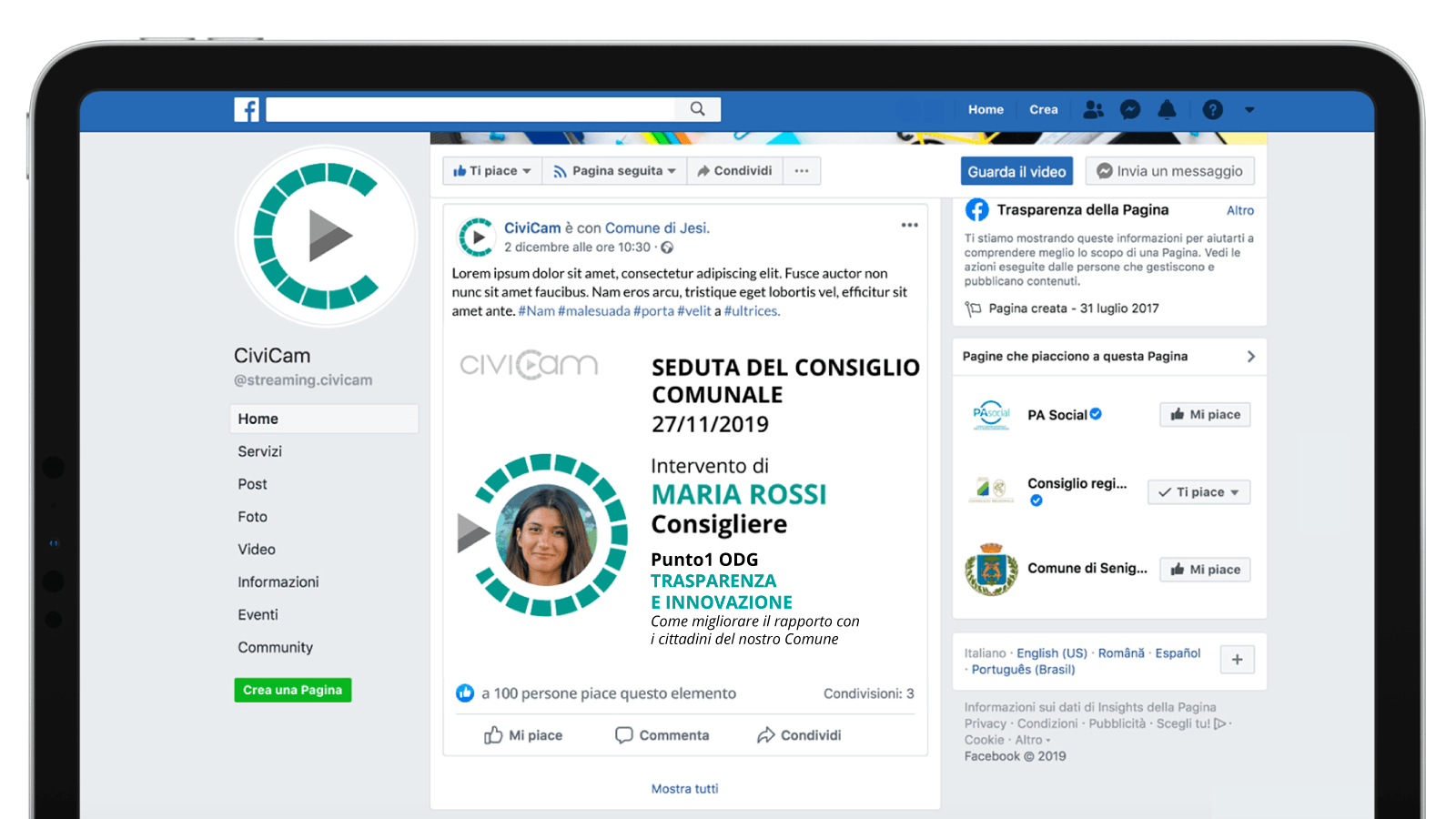Click PA Social page logo
The image size is (1456, 819).
tap(991, 415)
